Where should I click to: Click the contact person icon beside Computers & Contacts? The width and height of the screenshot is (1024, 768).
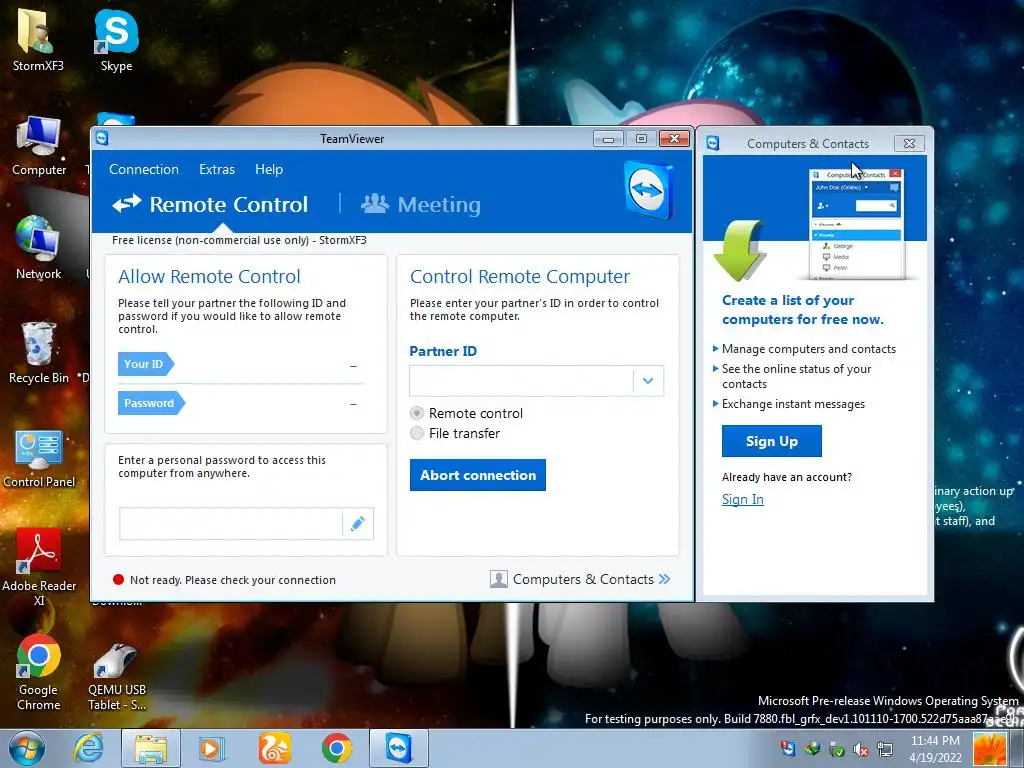(498, 579)
